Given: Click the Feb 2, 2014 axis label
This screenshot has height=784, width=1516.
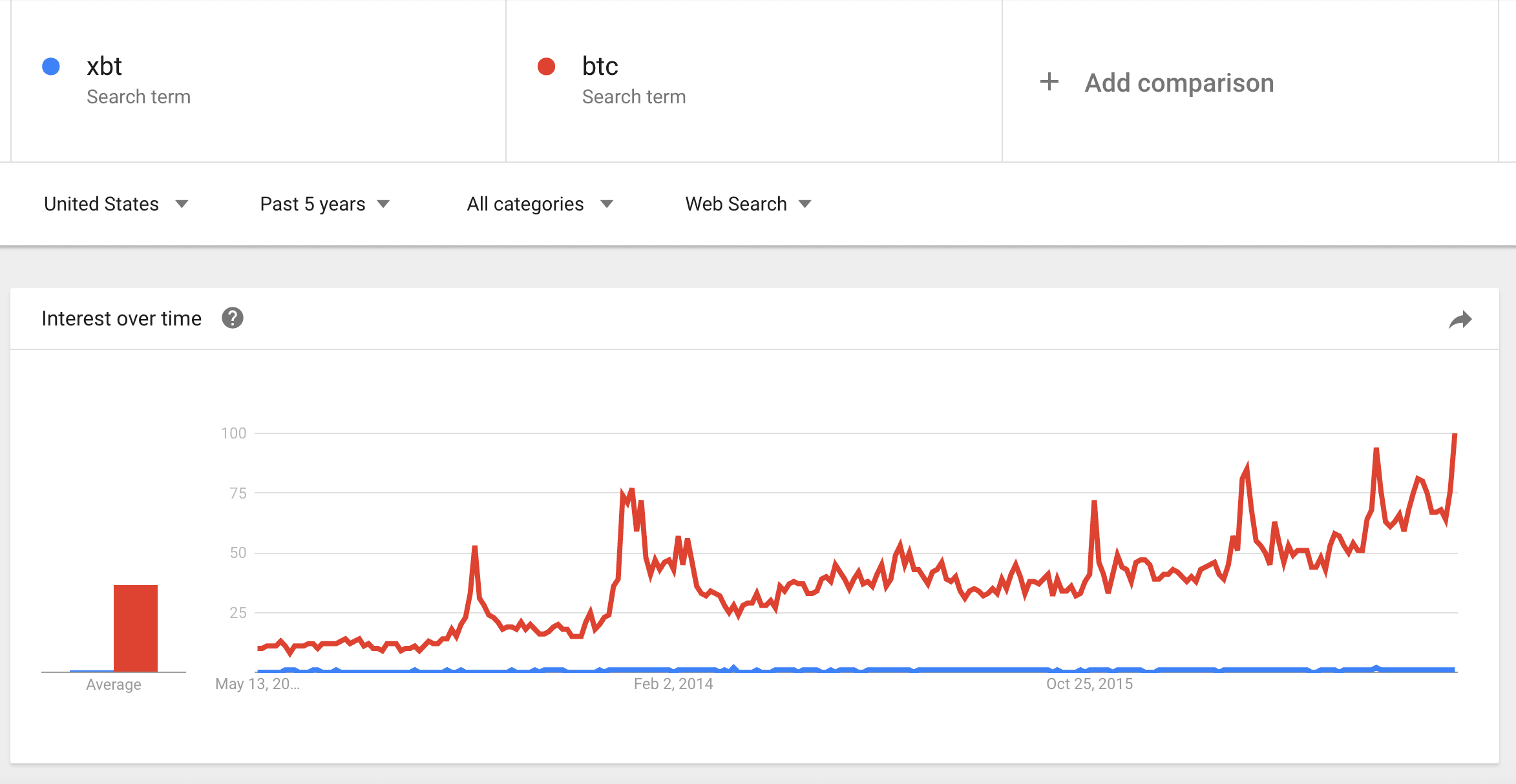Looking at the screenshot, I should coord(673,684).
